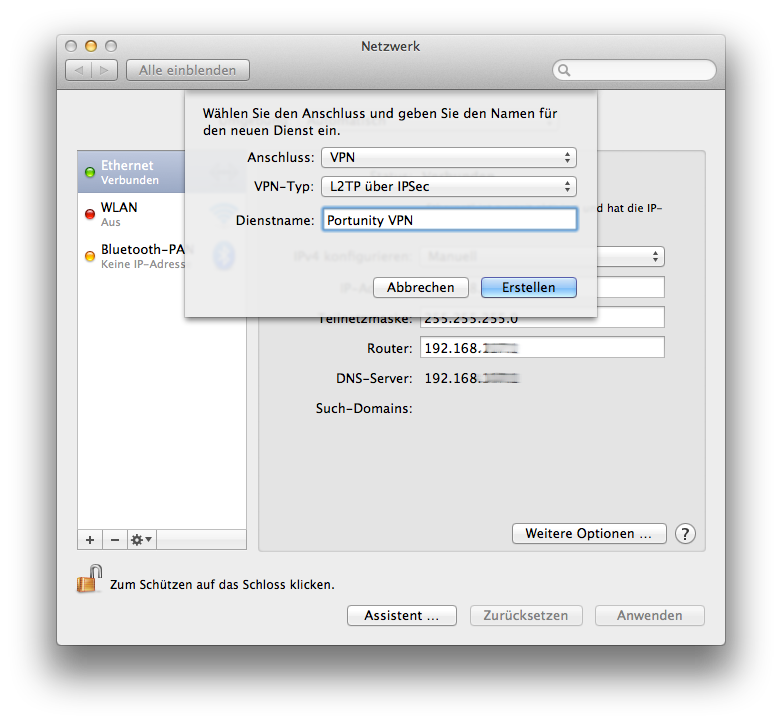Viewport: 782px width, 724px height.
Task: Click the search magnifier icon
Action: pos(565,70)
